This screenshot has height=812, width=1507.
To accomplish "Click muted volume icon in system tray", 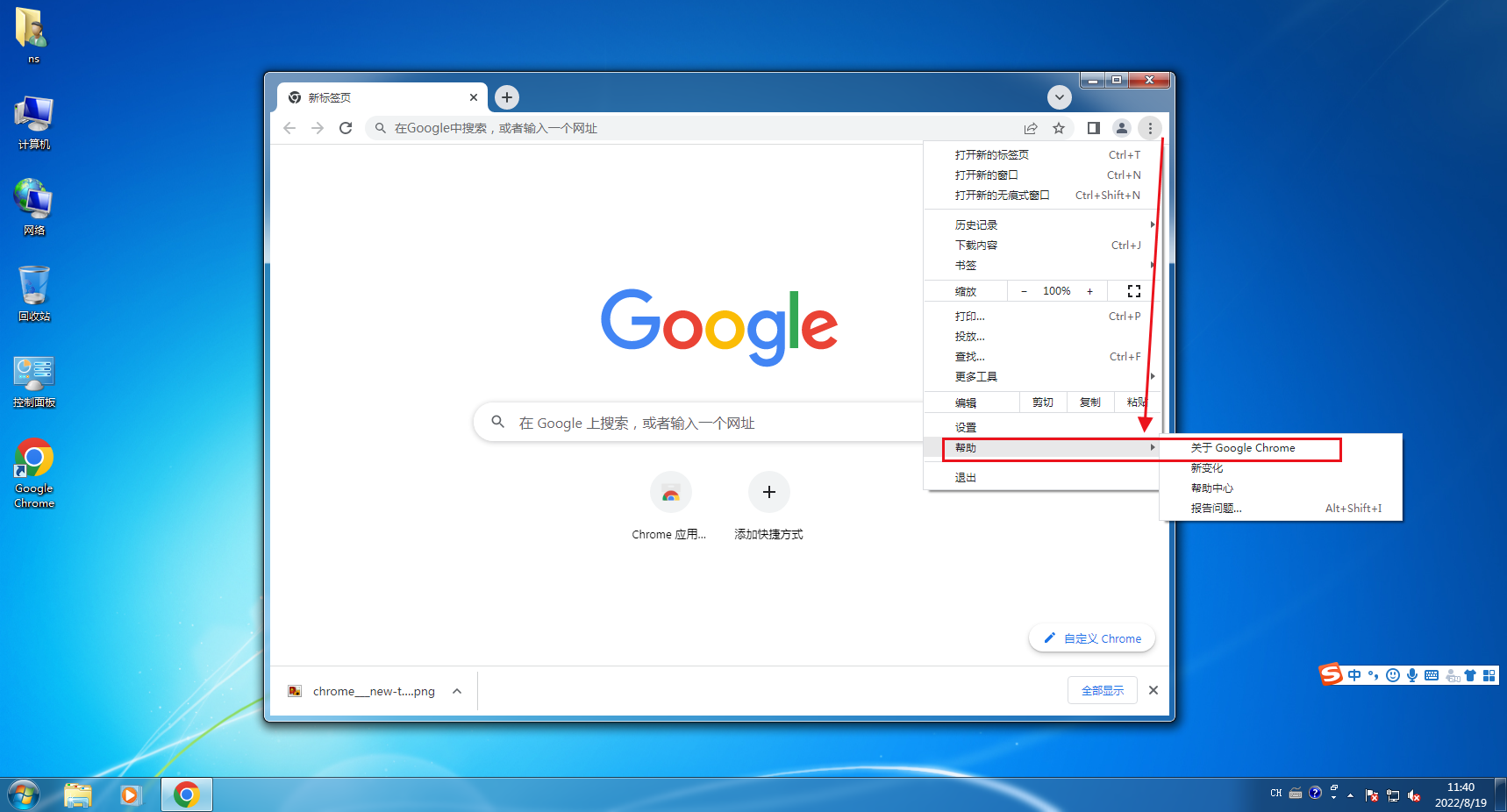I will pyautogui.click(x=1414, y=795).
